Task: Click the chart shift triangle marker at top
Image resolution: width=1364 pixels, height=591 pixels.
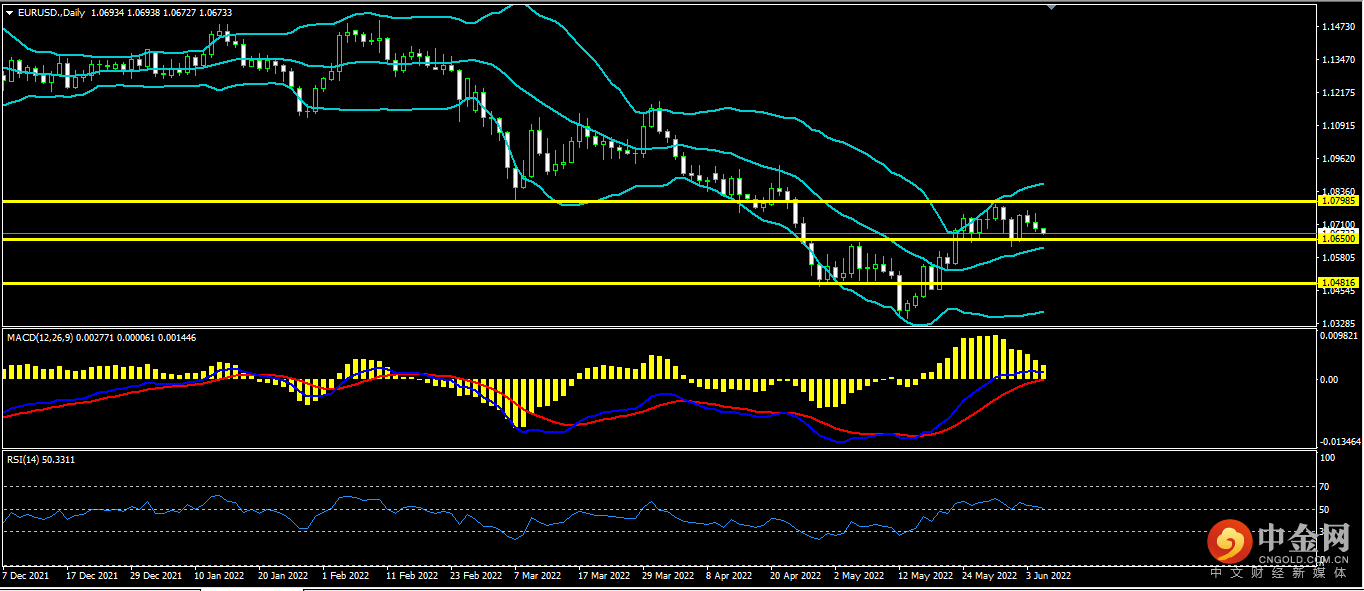Action: coord(1050,7)
